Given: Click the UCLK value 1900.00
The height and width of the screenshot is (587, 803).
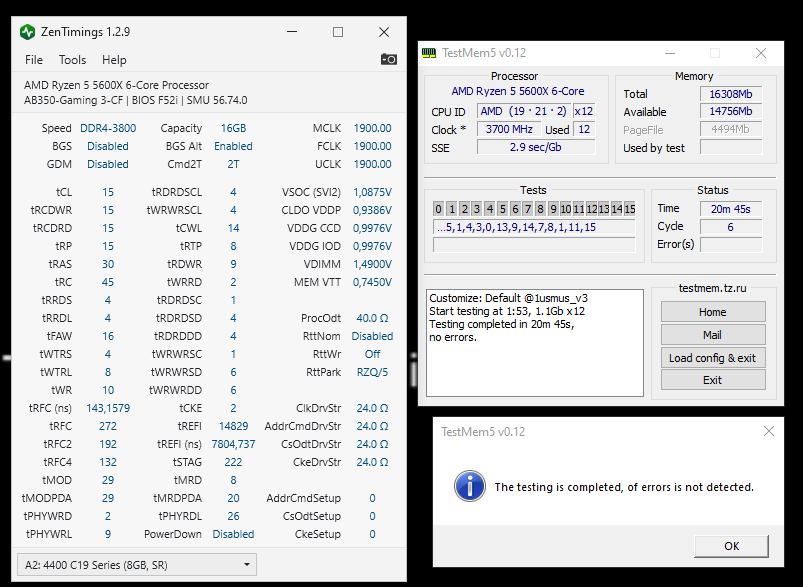Looking at the screenshot, I should [x=372, y=164].
